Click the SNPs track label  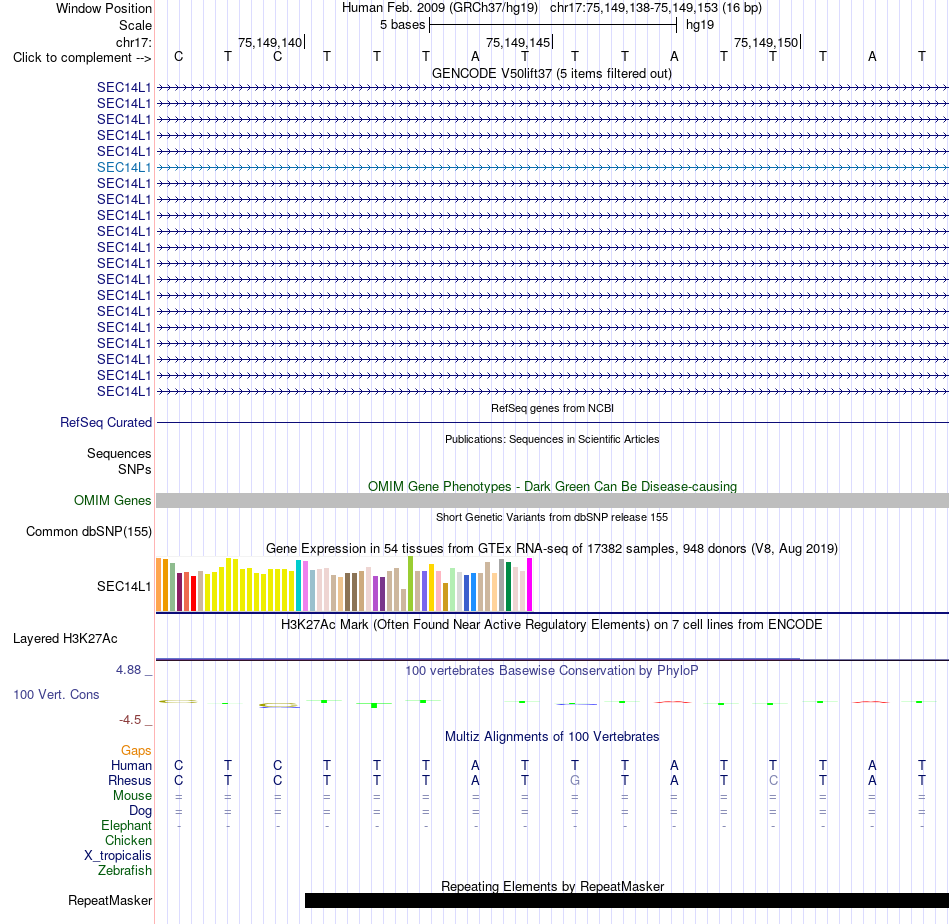click(135, 469)
